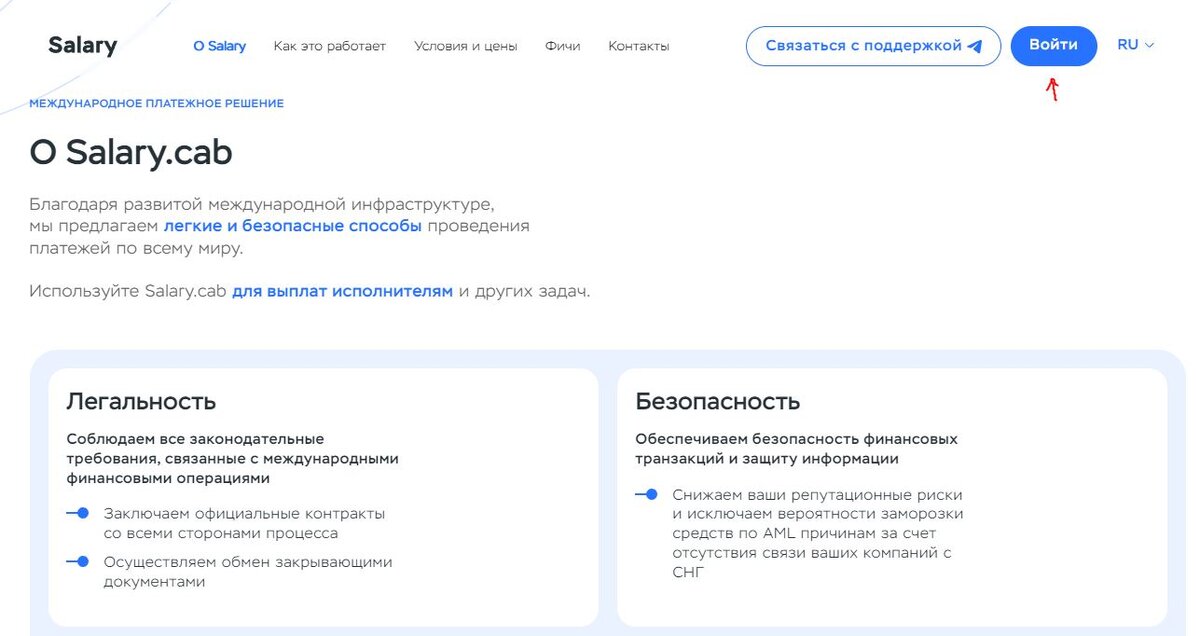This screenshot has width=1200, height=636.
Task: Click the "Безопасность" card heading
Action: click(718, 401)
